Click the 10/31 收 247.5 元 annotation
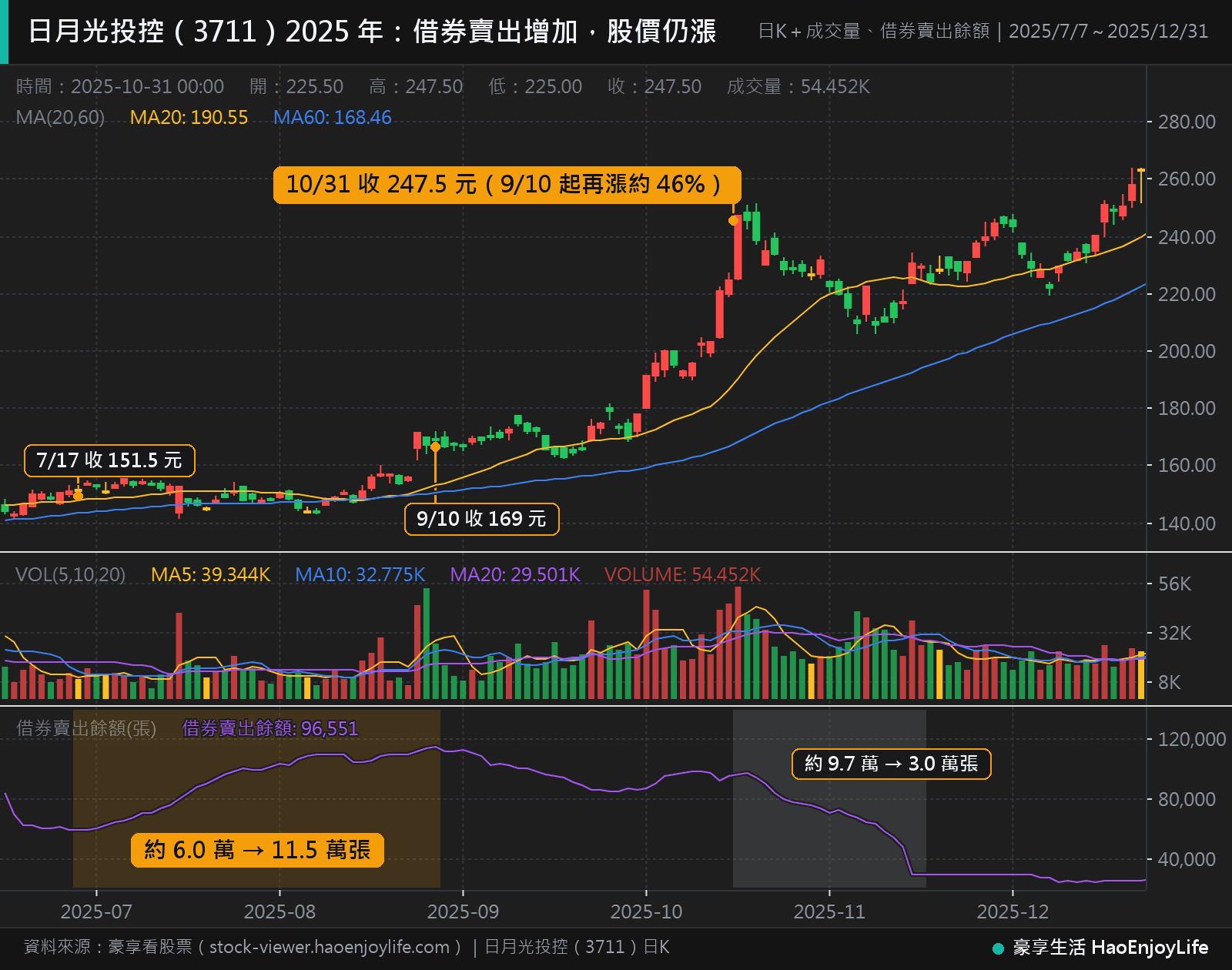The width and height of the screenshot is (1232, 970). (507, 185)
